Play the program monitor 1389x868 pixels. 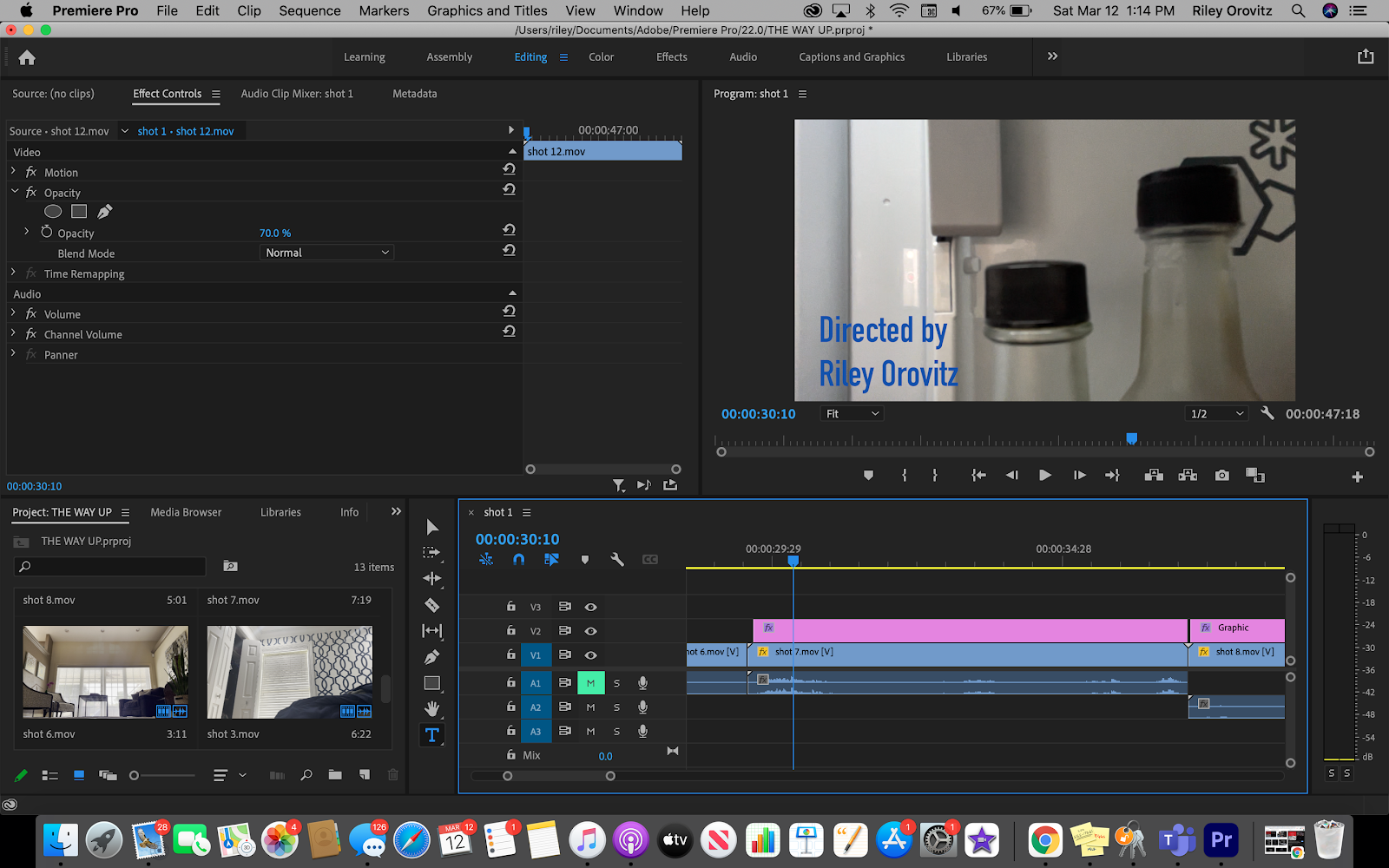(1045, 475)
